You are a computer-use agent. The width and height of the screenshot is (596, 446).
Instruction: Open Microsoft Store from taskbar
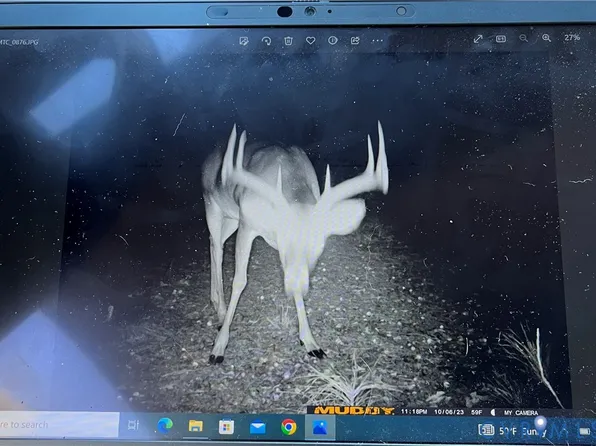pyautogui.click(x=226, y=427)
